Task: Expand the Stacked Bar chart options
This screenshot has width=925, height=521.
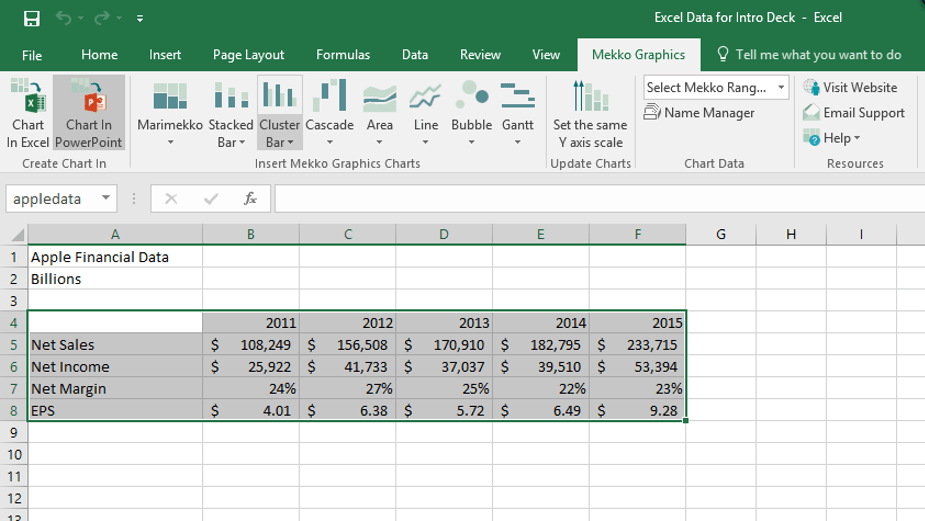Action: (232, 141)
